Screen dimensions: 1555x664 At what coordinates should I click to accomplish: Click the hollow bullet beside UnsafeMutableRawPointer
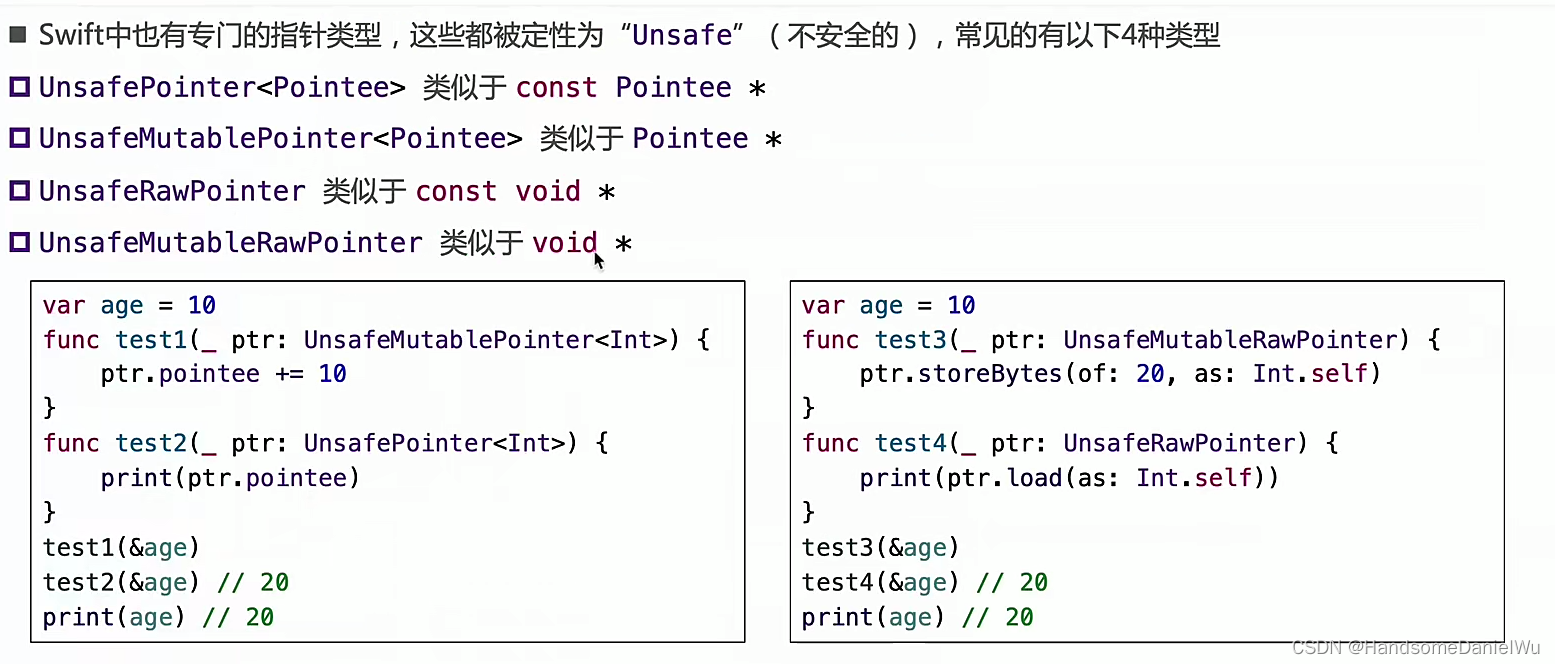click(19, 243)
